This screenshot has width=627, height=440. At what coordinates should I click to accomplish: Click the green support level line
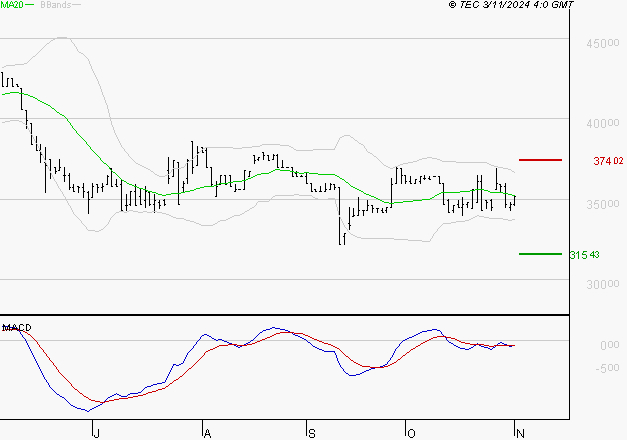tap(540, 254)
